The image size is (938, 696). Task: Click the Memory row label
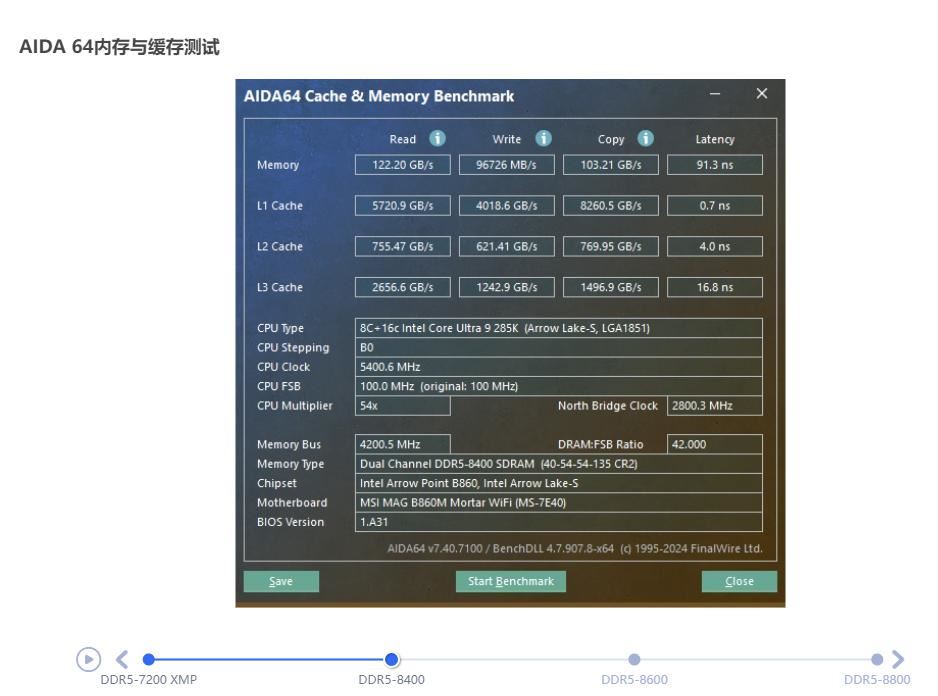click(x=278, y=165)
